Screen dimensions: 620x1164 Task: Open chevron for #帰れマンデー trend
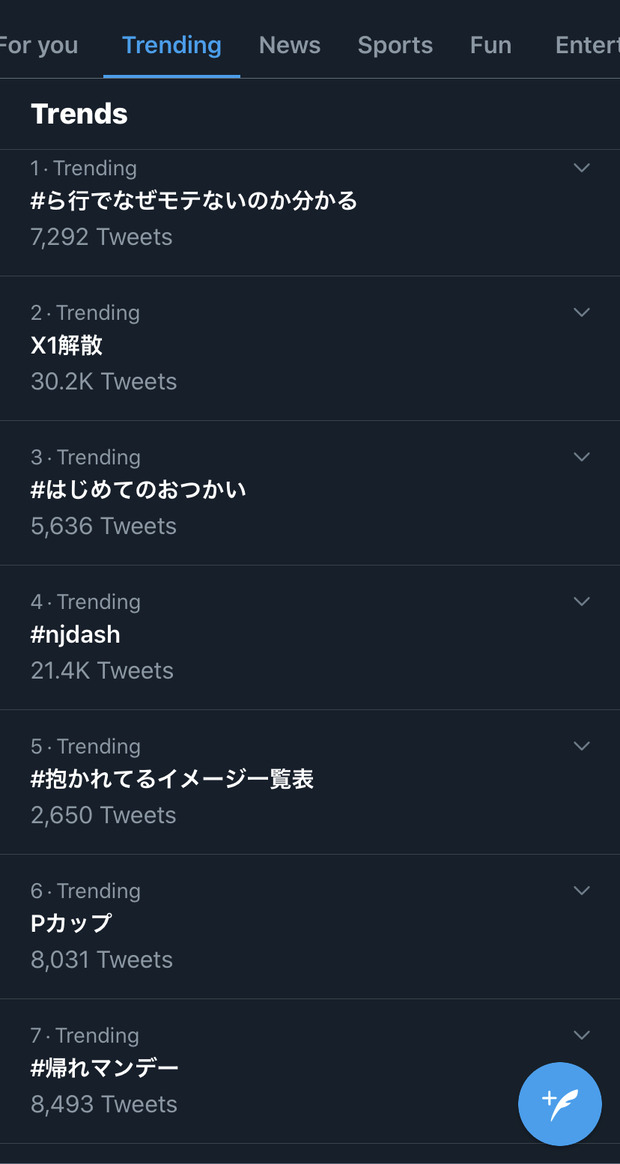click(x=581, y=1035)
